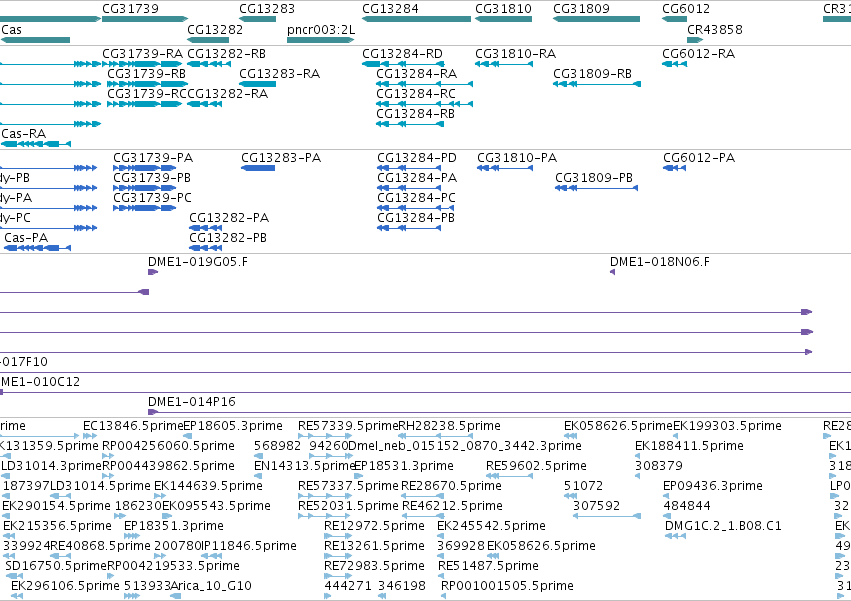Select protein CG13284-PB label
This screenshot has width=851, height=601.
pyautogui.click(x=416, y=218)
